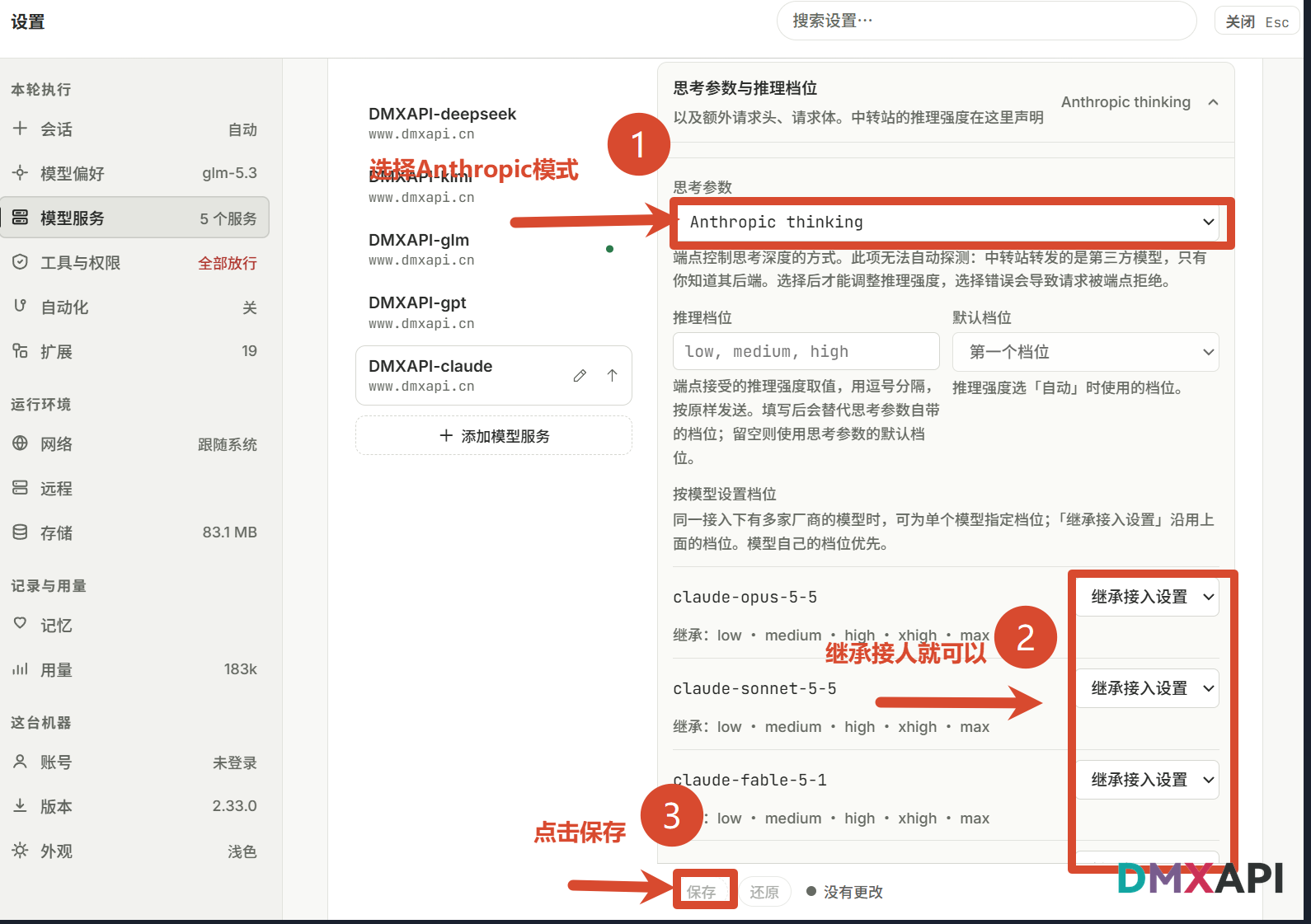Click the 用量 bar chart icon
Screen dimensions: 1311x924
[x=20, y=669]
